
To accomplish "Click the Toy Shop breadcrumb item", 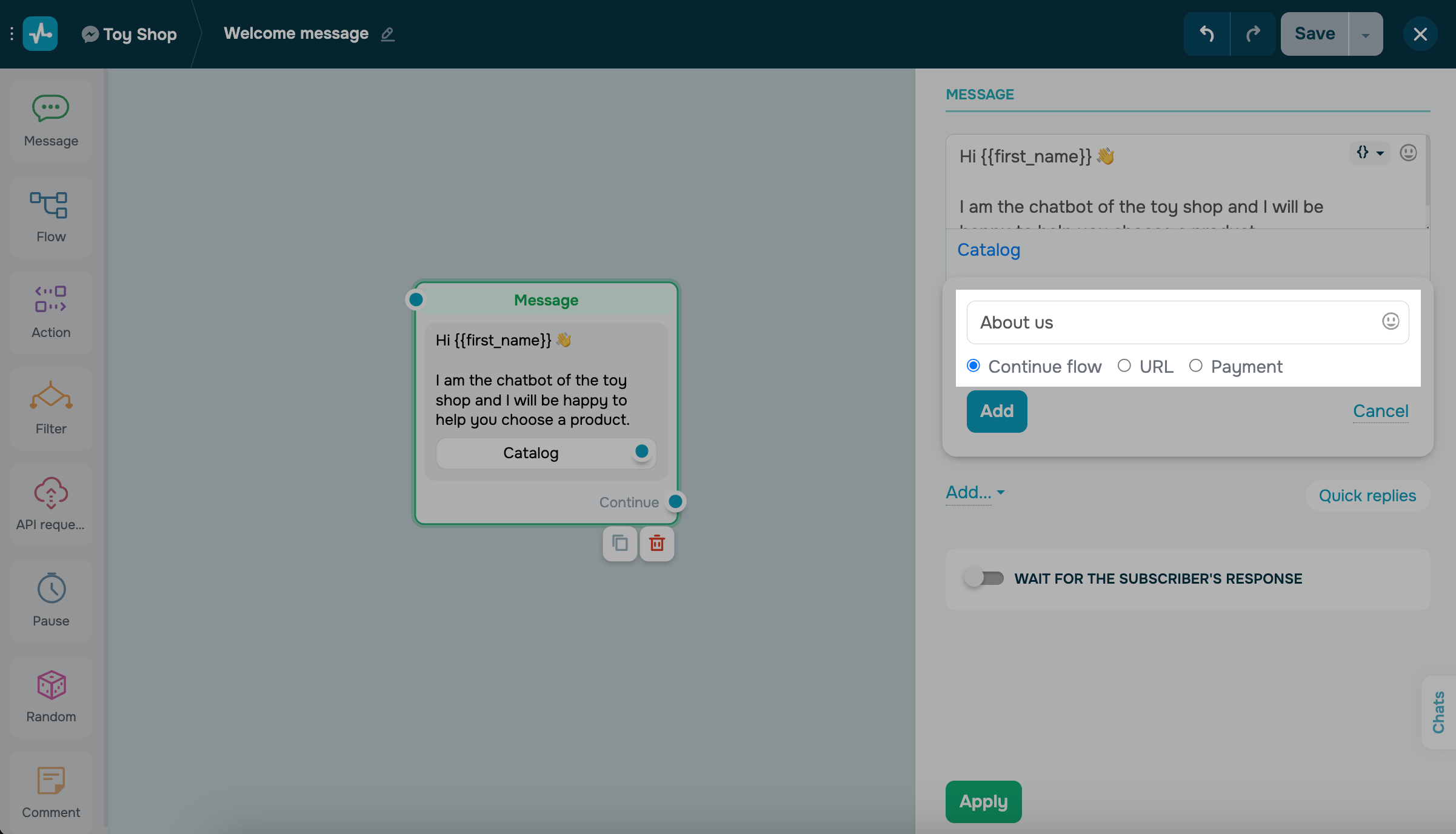I will point(129,33).
